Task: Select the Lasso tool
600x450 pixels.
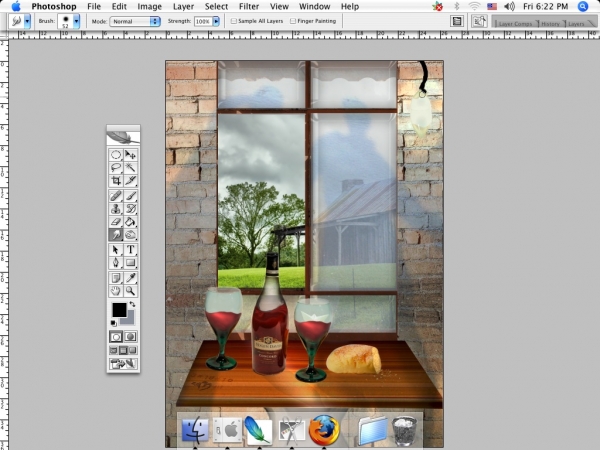Action: tap(116, 168)
